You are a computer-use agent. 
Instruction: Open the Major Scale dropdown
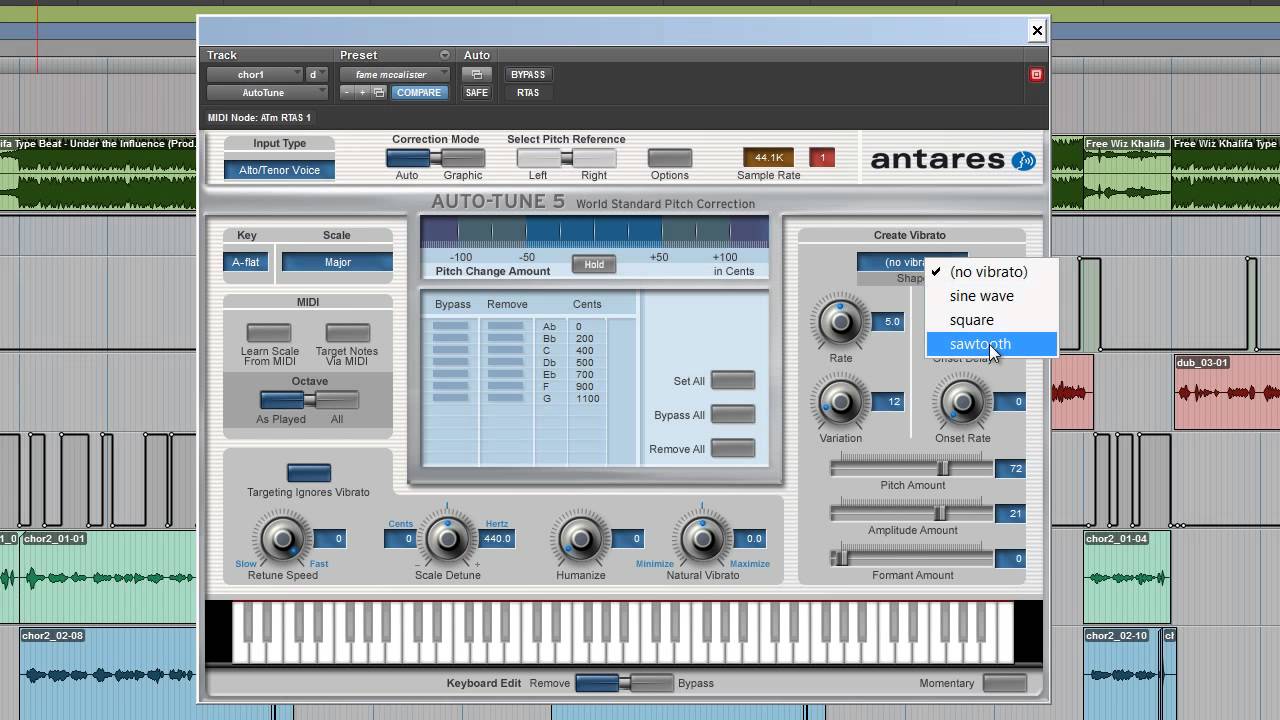pos(337,262)
